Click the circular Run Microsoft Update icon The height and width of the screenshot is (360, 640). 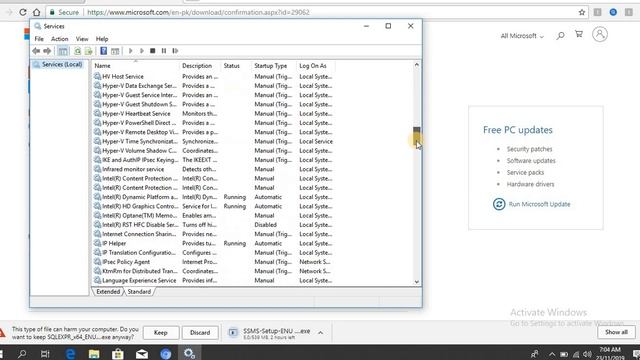click(499, 204)
